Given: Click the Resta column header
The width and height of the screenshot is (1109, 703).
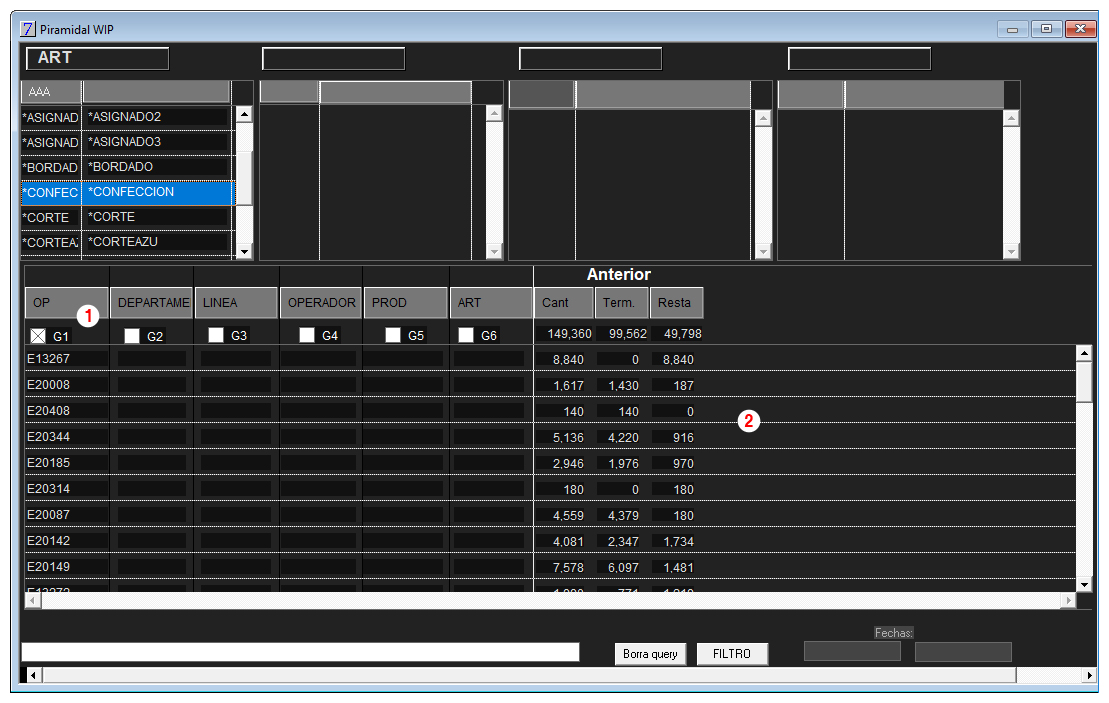Looking at the screenshot, I should pyautogui.click(x=677, y=303).
